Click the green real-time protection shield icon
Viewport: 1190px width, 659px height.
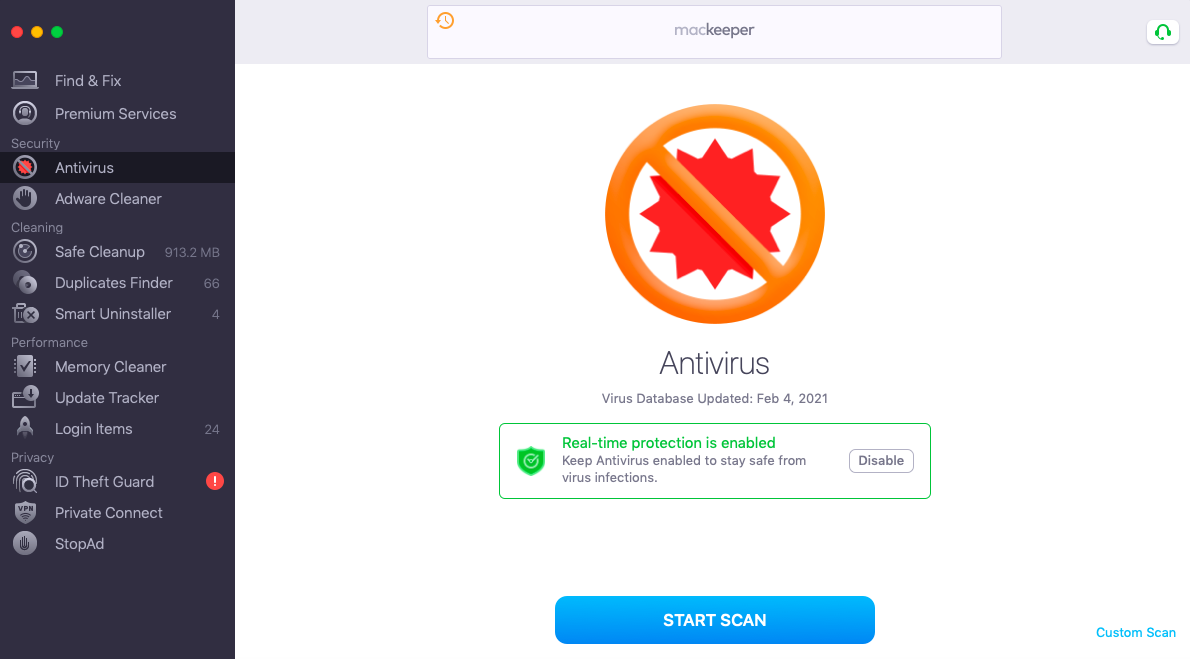[x=531, y=460]
